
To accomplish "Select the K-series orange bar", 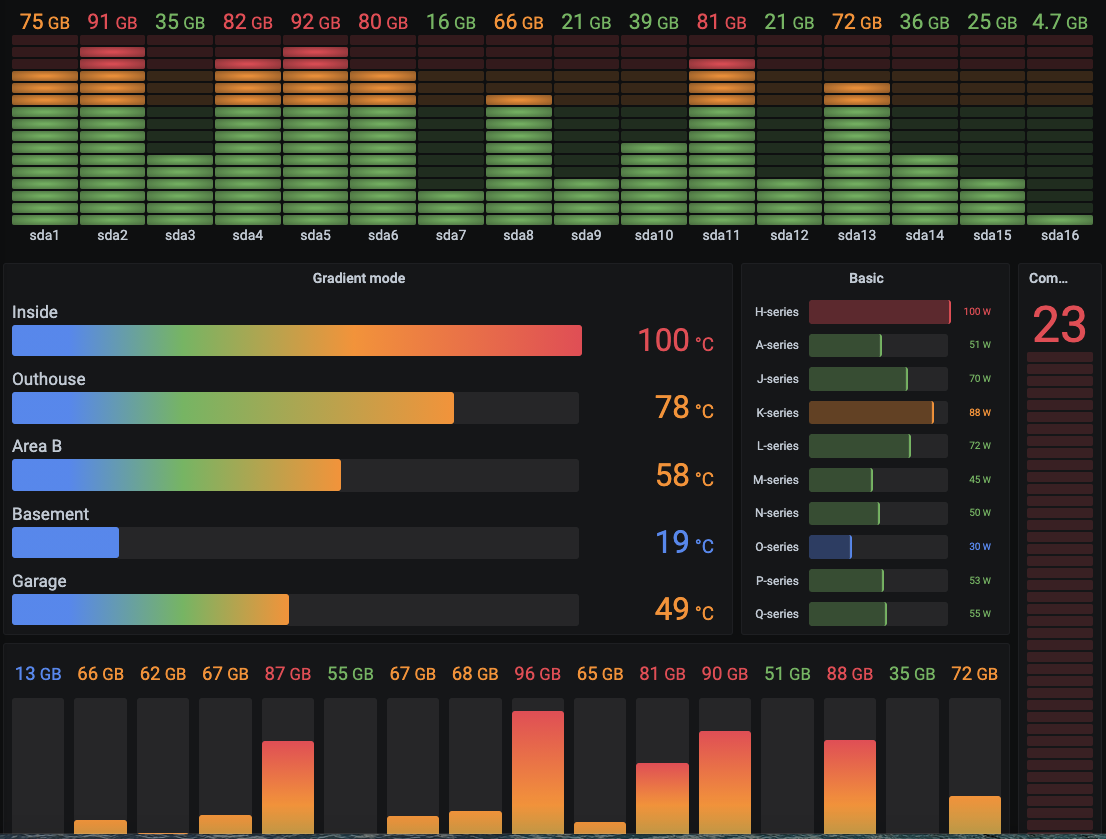I will click(x=871, y=413).
